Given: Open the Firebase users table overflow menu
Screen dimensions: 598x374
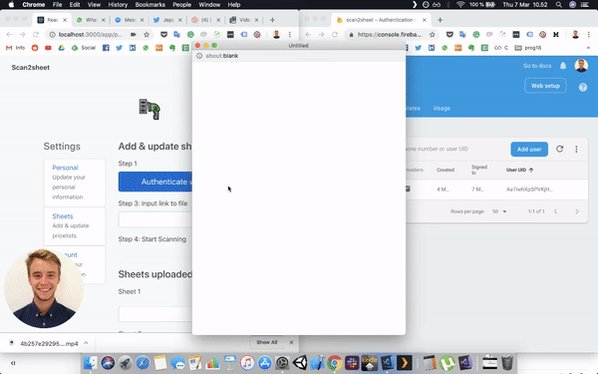Looking at the screenshot, I should coord(576,149).
